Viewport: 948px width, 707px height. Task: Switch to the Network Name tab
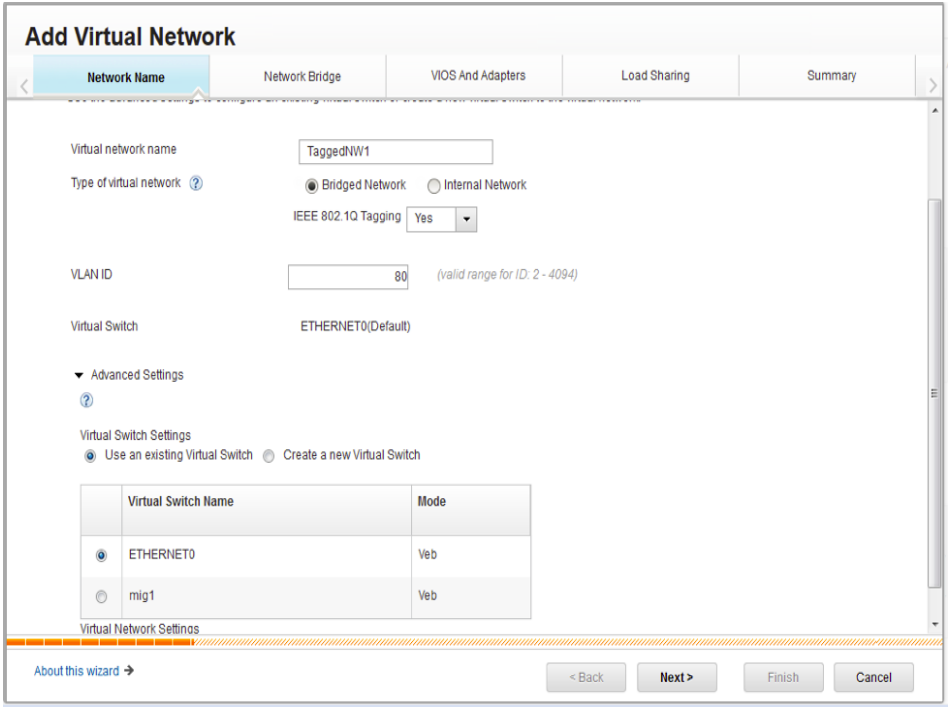[122, 76]
